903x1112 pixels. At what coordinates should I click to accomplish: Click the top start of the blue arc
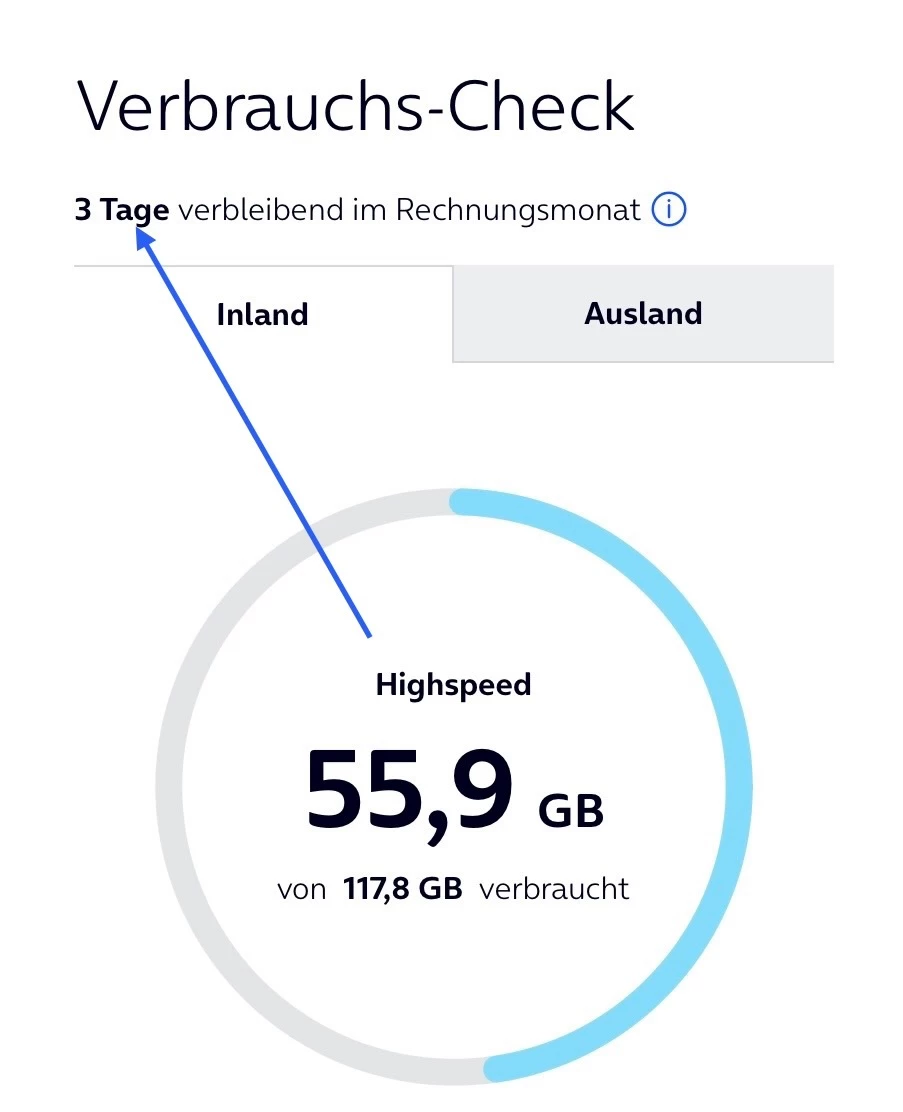(462, 501)
